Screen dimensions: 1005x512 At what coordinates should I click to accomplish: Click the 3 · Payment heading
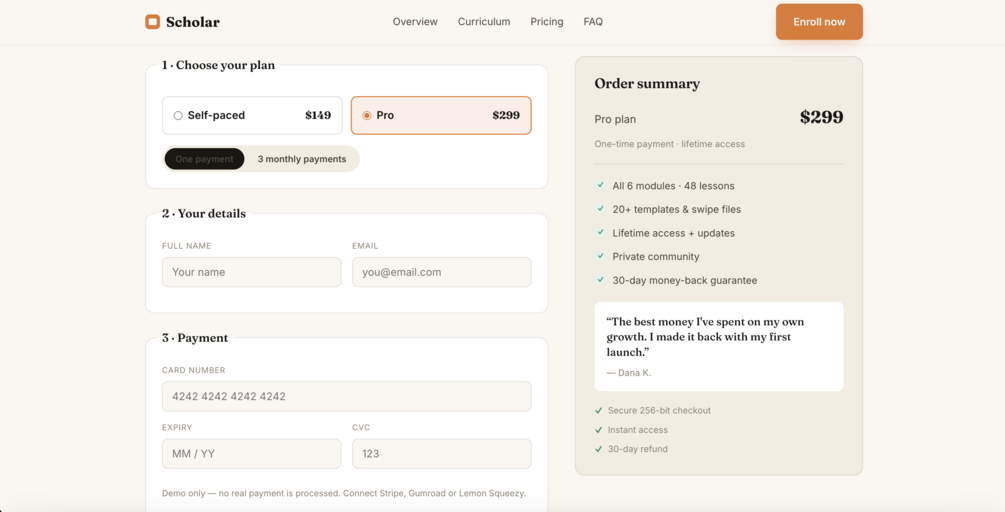[195, 338]
